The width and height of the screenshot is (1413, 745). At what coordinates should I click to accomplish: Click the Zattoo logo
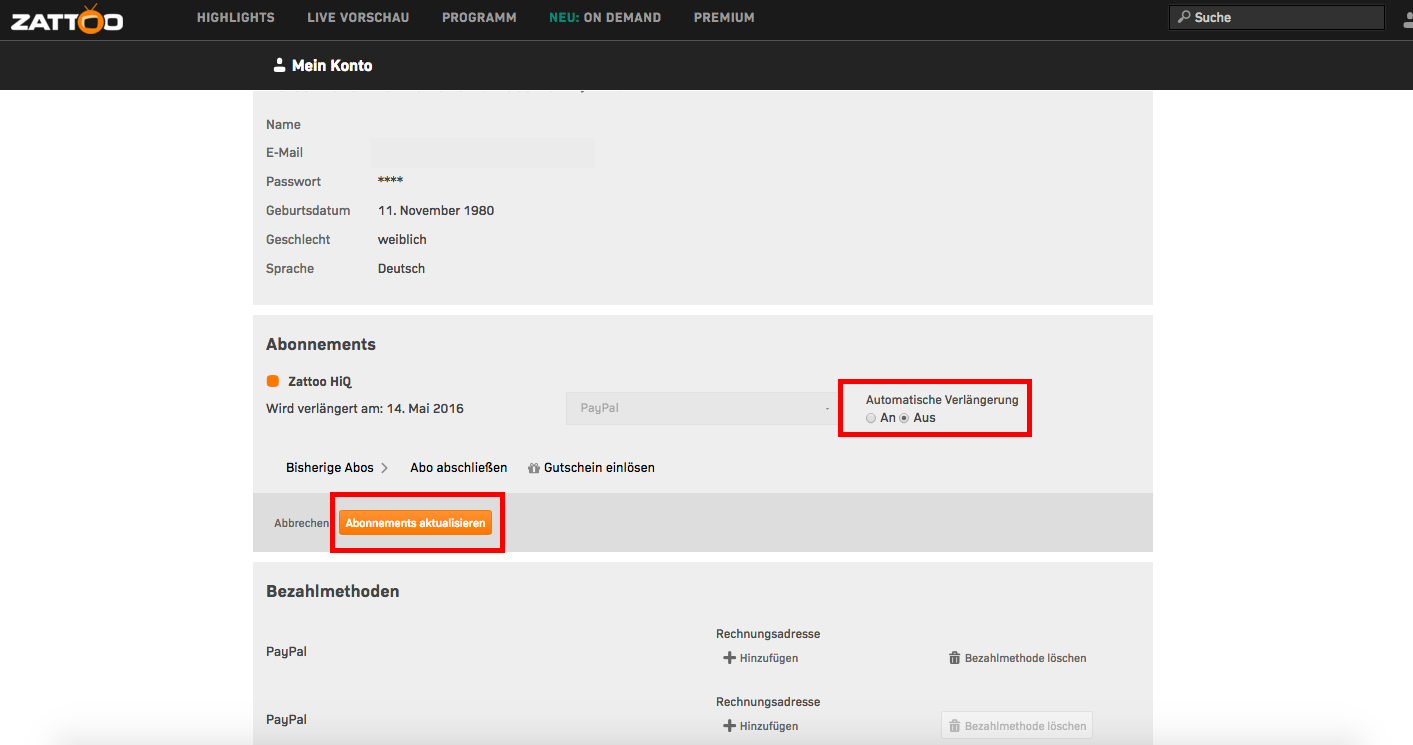(x=67, y=18)
